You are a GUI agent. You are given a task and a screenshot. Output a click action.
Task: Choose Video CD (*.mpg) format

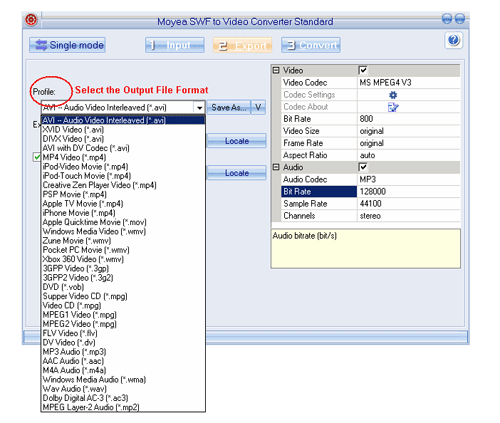(x=123, y=305)
